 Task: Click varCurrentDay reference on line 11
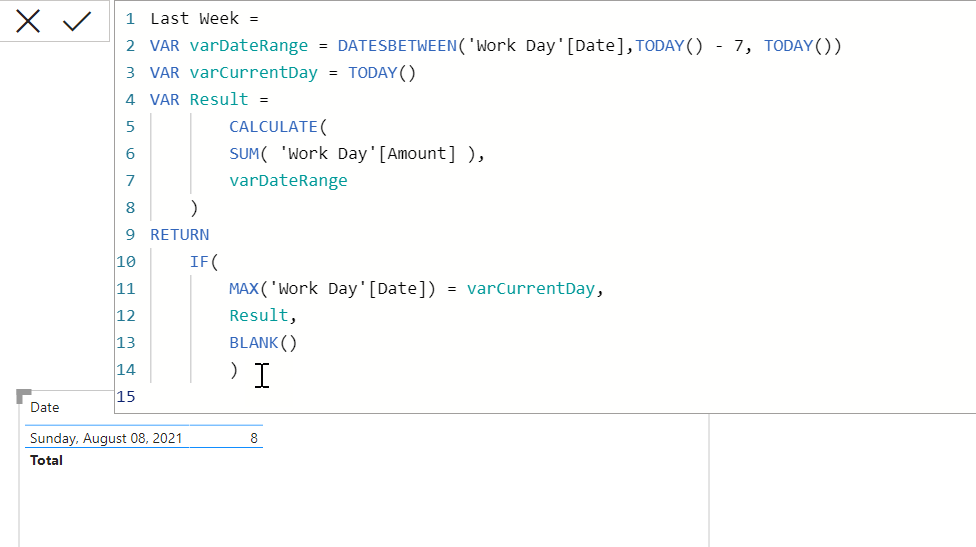point(531,289)
